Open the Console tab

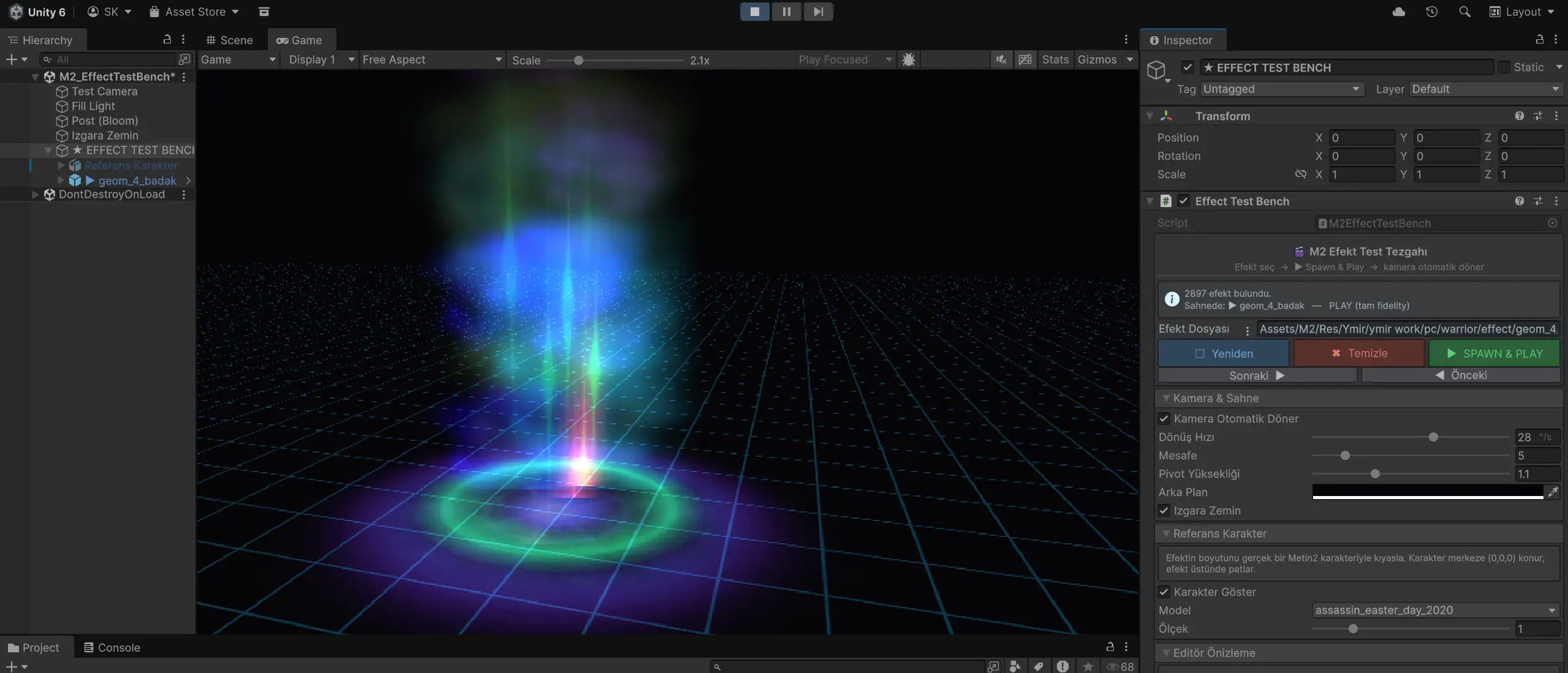pyautogui.click(x=112, y=647)
